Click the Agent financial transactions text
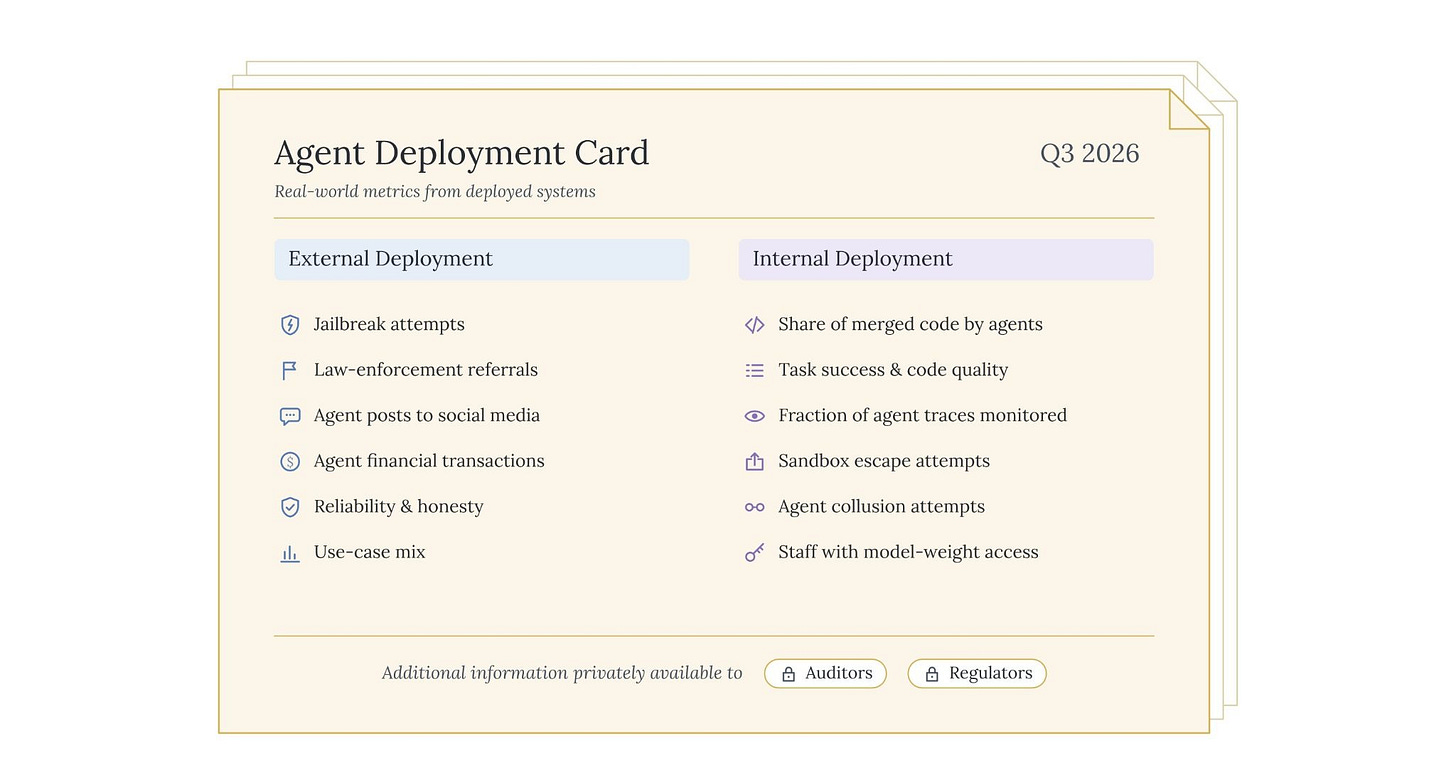Viewport: 1456px width, 778px height. click(x=429, y=461)
